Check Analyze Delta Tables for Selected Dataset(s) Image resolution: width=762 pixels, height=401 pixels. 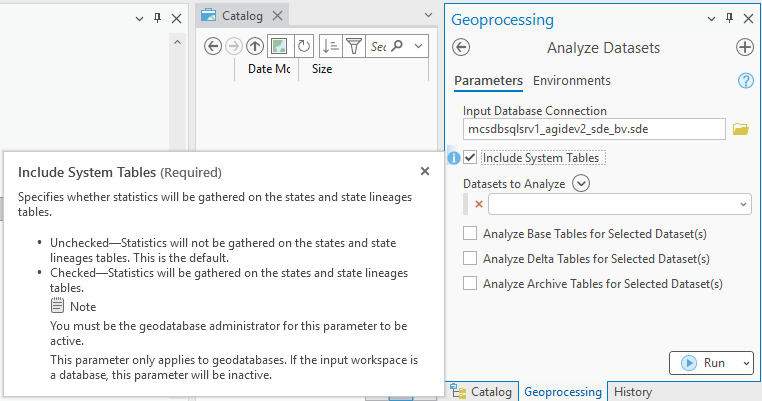[x=470, y=258]
